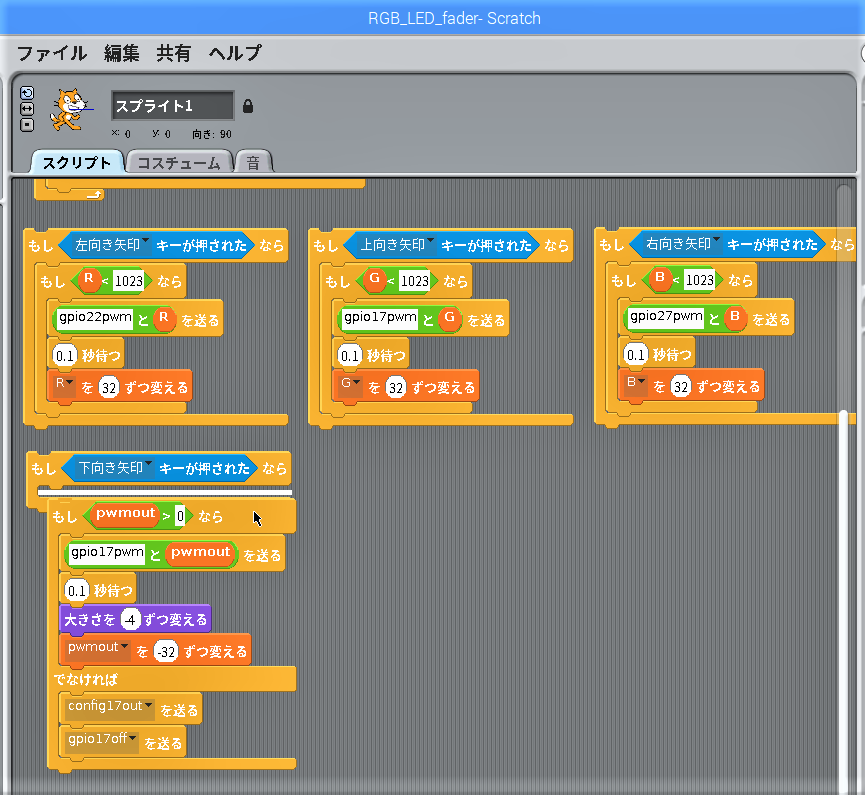
Task: Click the sprite name field スプライト1
Action: 172,106
